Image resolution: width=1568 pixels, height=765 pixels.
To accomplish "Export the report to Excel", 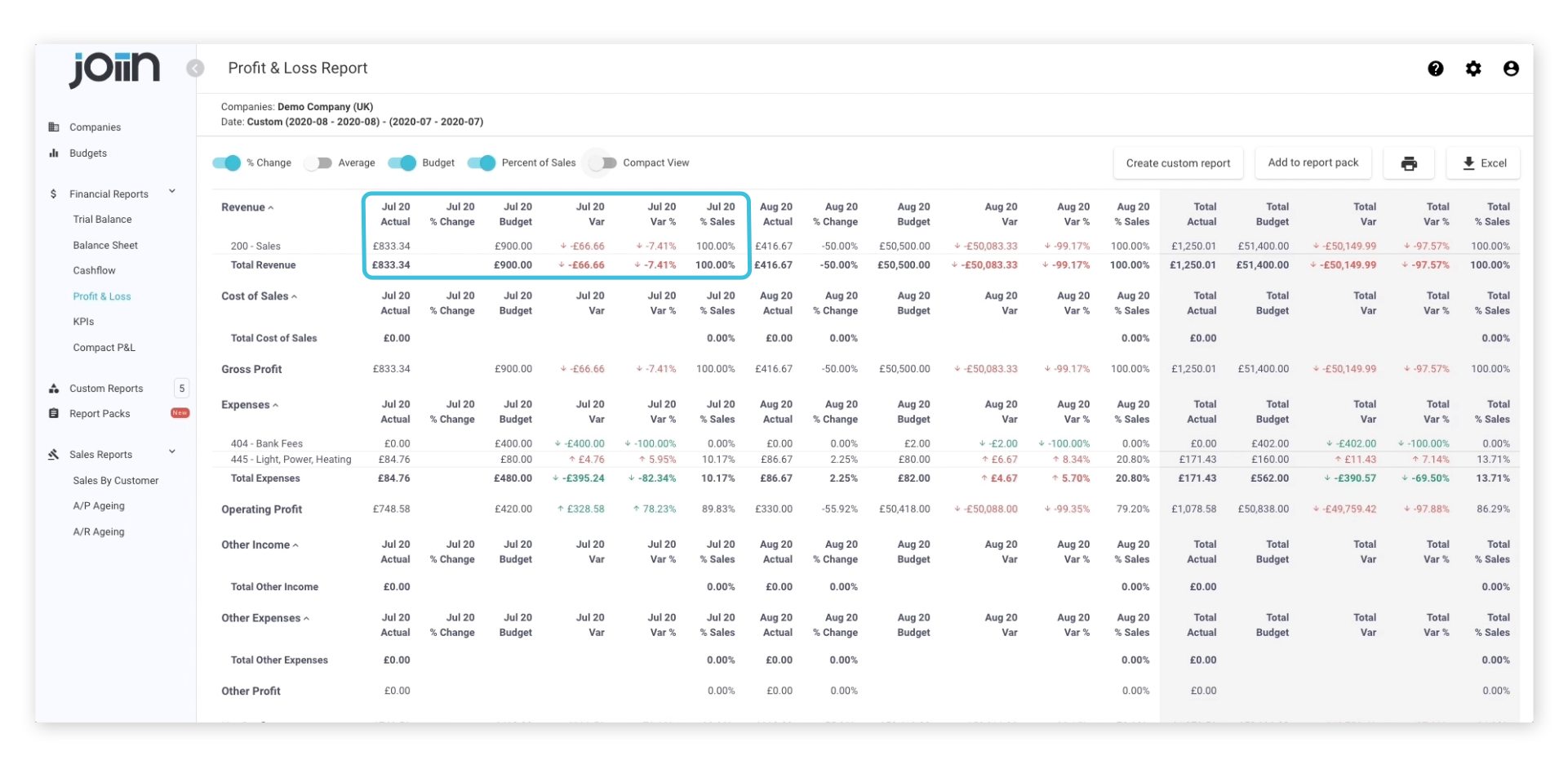I will click(x=1483, y=163).
